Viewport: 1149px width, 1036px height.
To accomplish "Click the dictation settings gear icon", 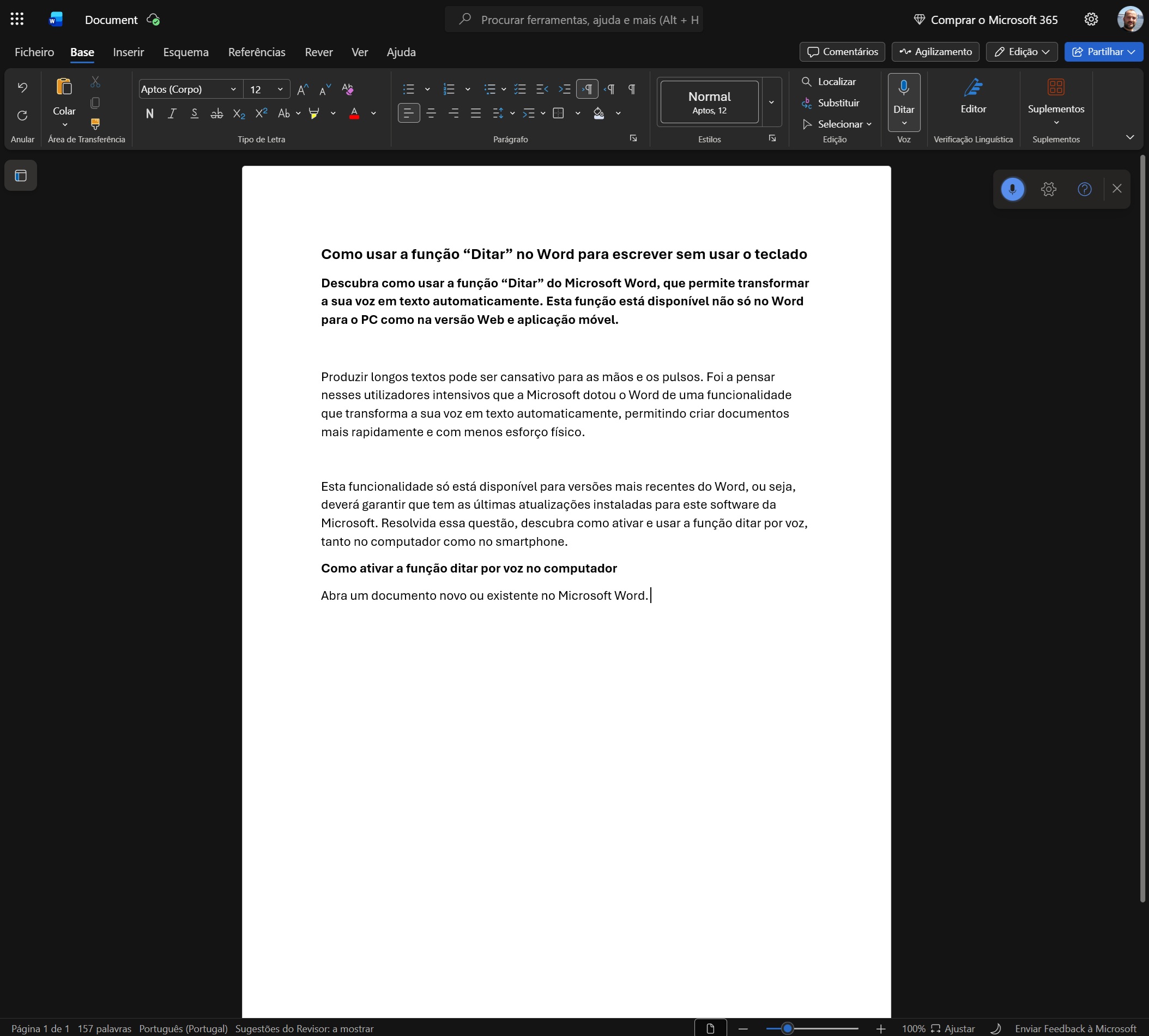I will coord(1048,189).
